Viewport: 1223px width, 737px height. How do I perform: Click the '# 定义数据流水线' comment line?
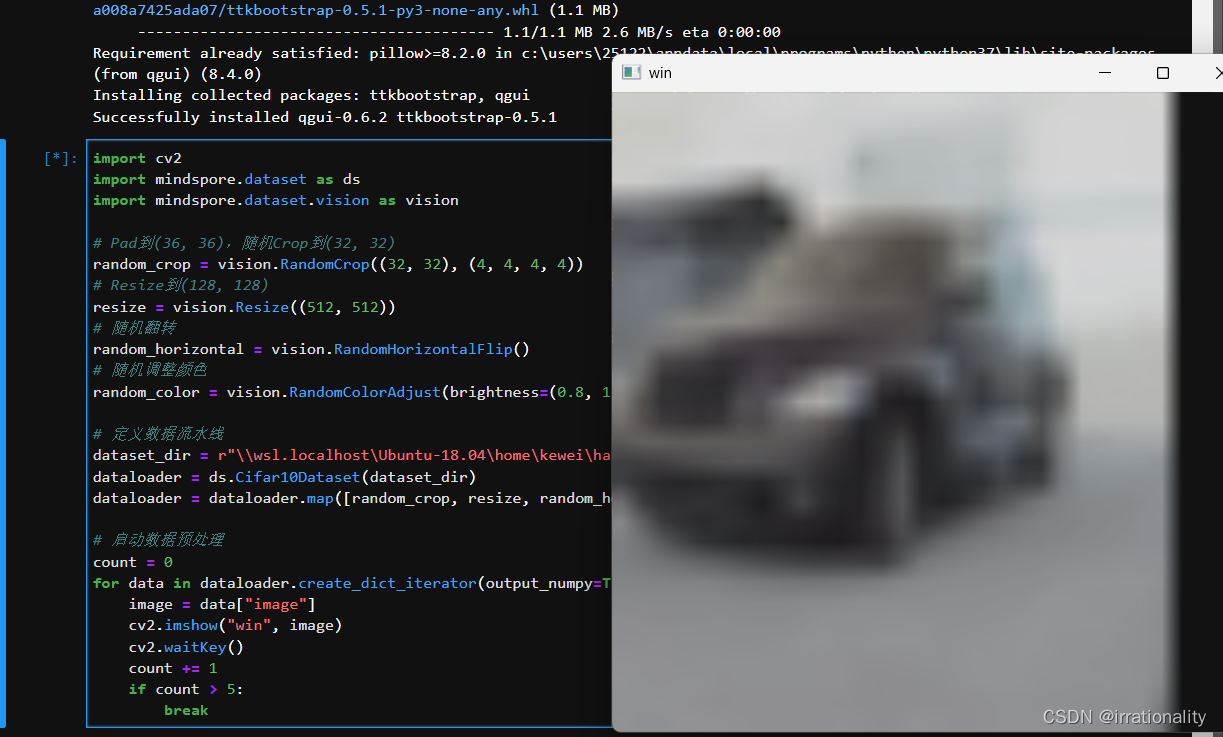tap(158, 434)
